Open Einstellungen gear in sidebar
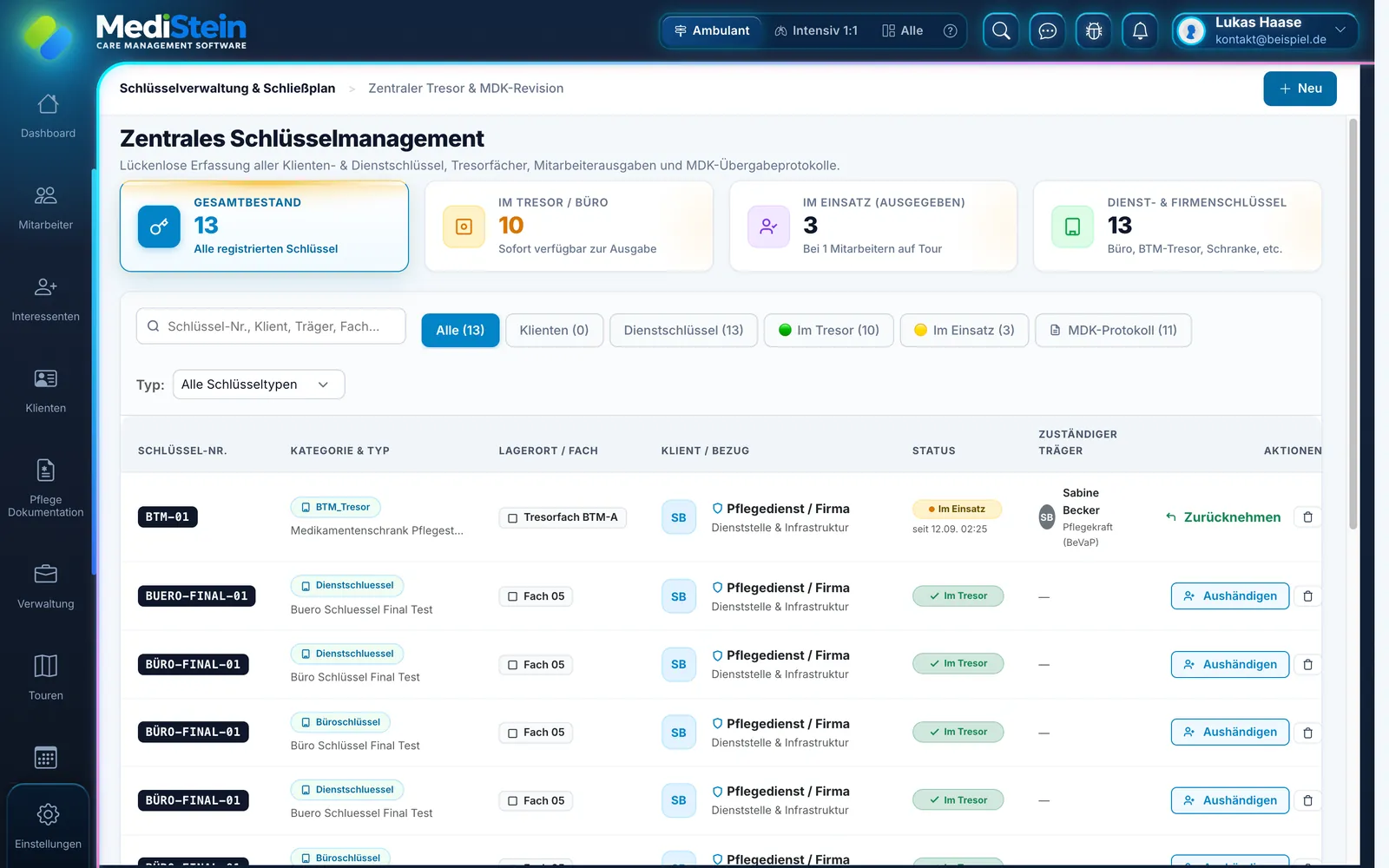 click(x=48, y=825)
